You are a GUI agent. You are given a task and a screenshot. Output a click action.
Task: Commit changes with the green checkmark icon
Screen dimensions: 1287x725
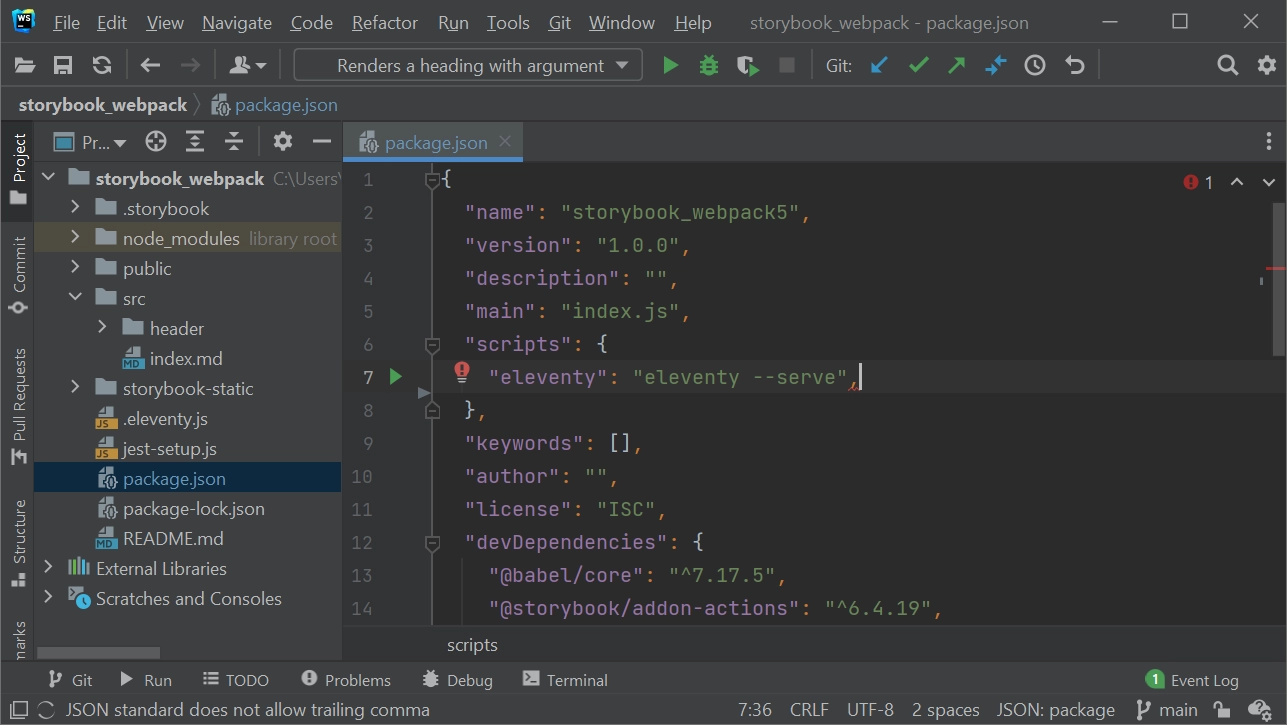[918, 66]
